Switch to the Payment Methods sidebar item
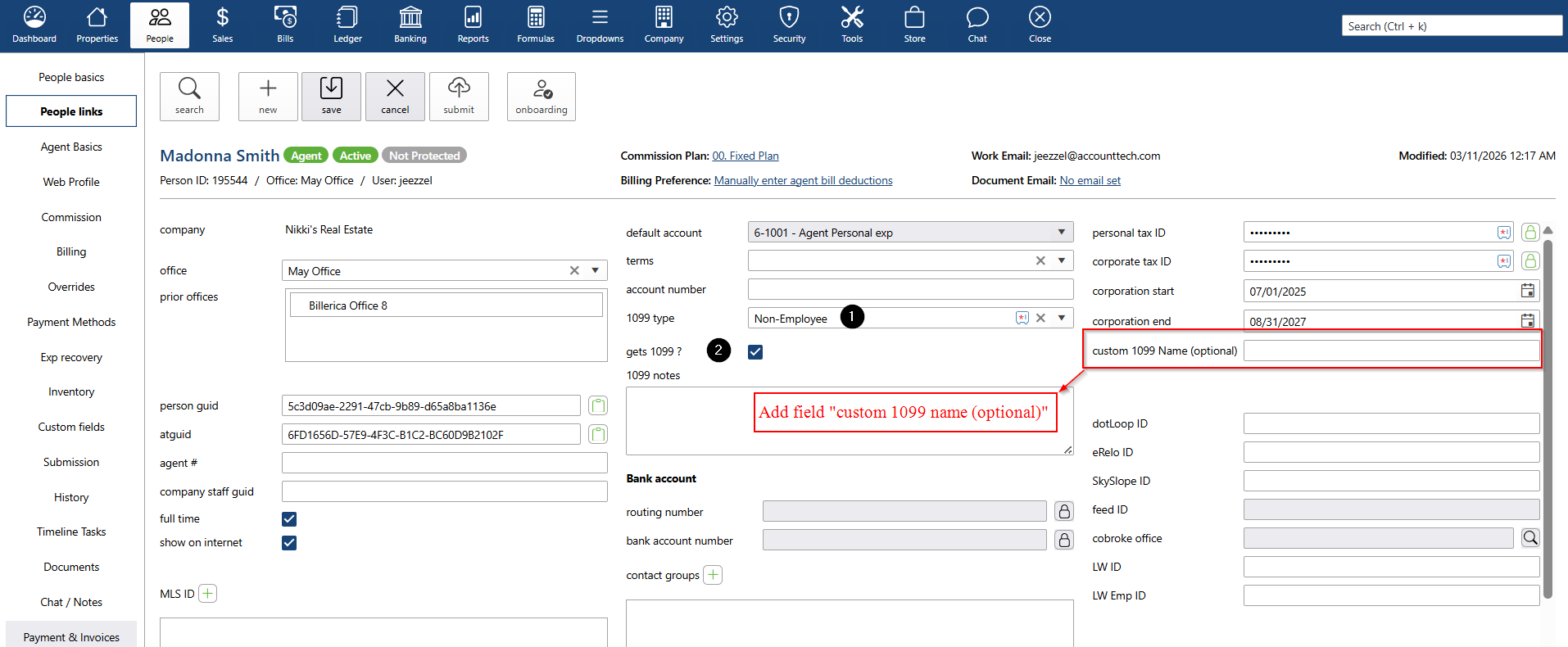 71,322
